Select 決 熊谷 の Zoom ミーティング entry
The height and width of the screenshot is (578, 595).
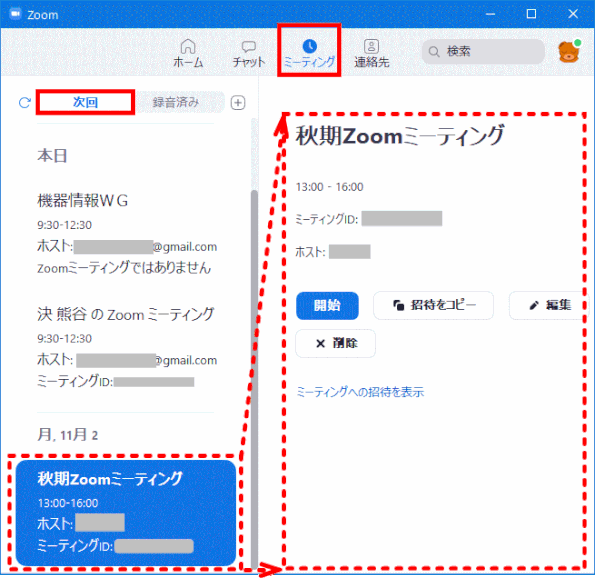(x=127, y=347)
